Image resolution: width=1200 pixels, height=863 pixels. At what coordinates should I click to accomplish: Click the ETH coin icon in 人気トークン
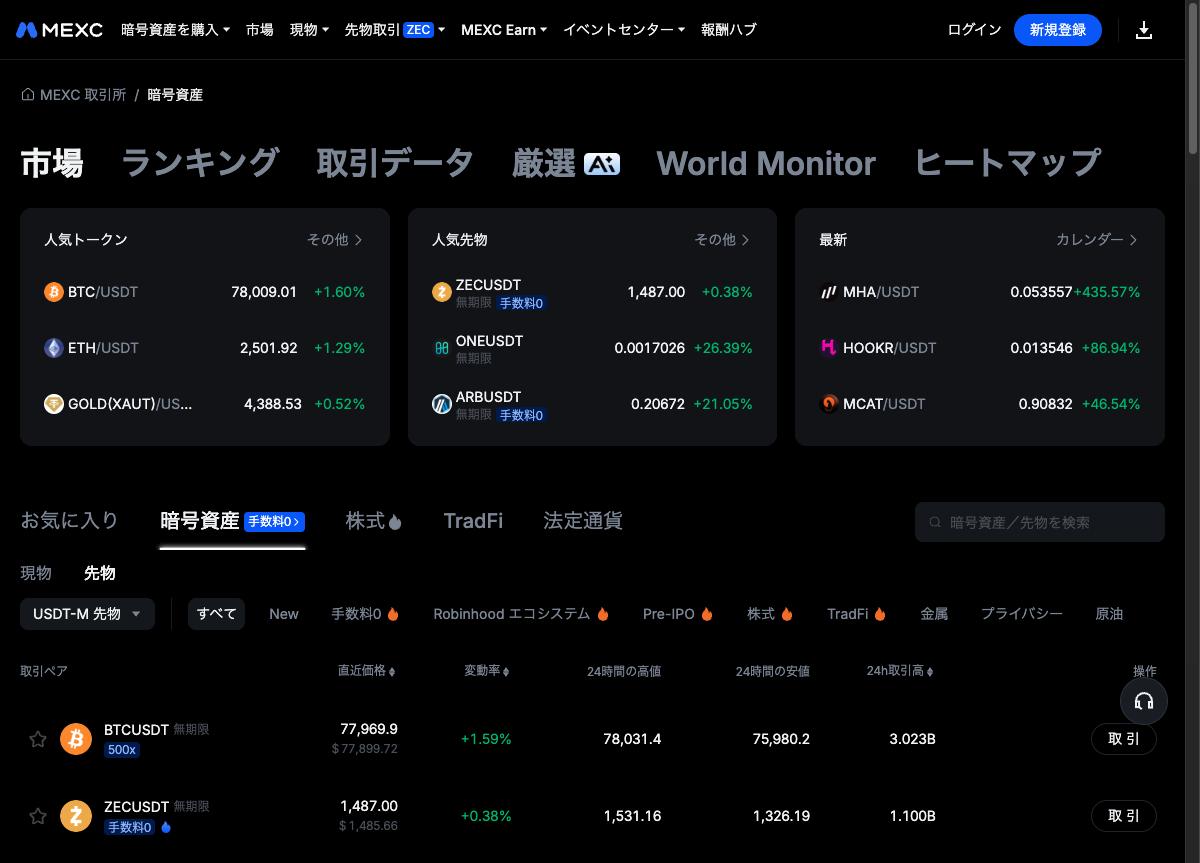pyautogui.click(x=54, y=348)
